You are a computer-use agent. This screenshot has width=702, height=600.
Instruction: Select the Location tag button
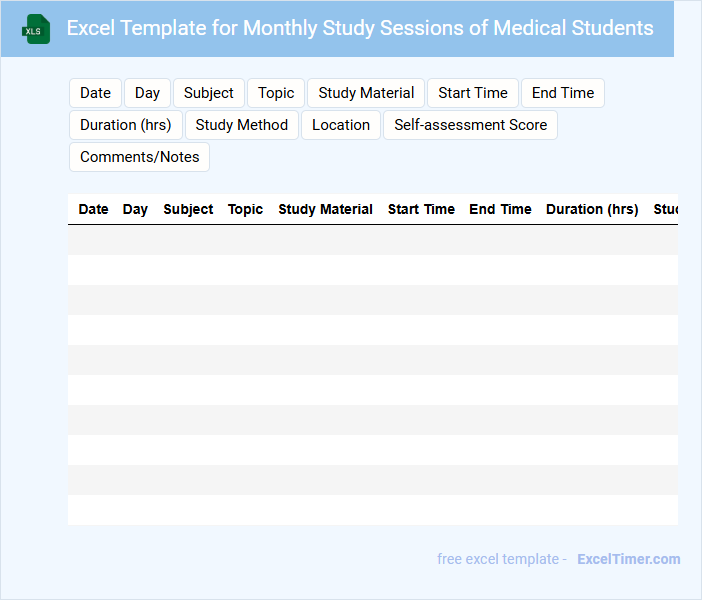[x=341, y=125]
